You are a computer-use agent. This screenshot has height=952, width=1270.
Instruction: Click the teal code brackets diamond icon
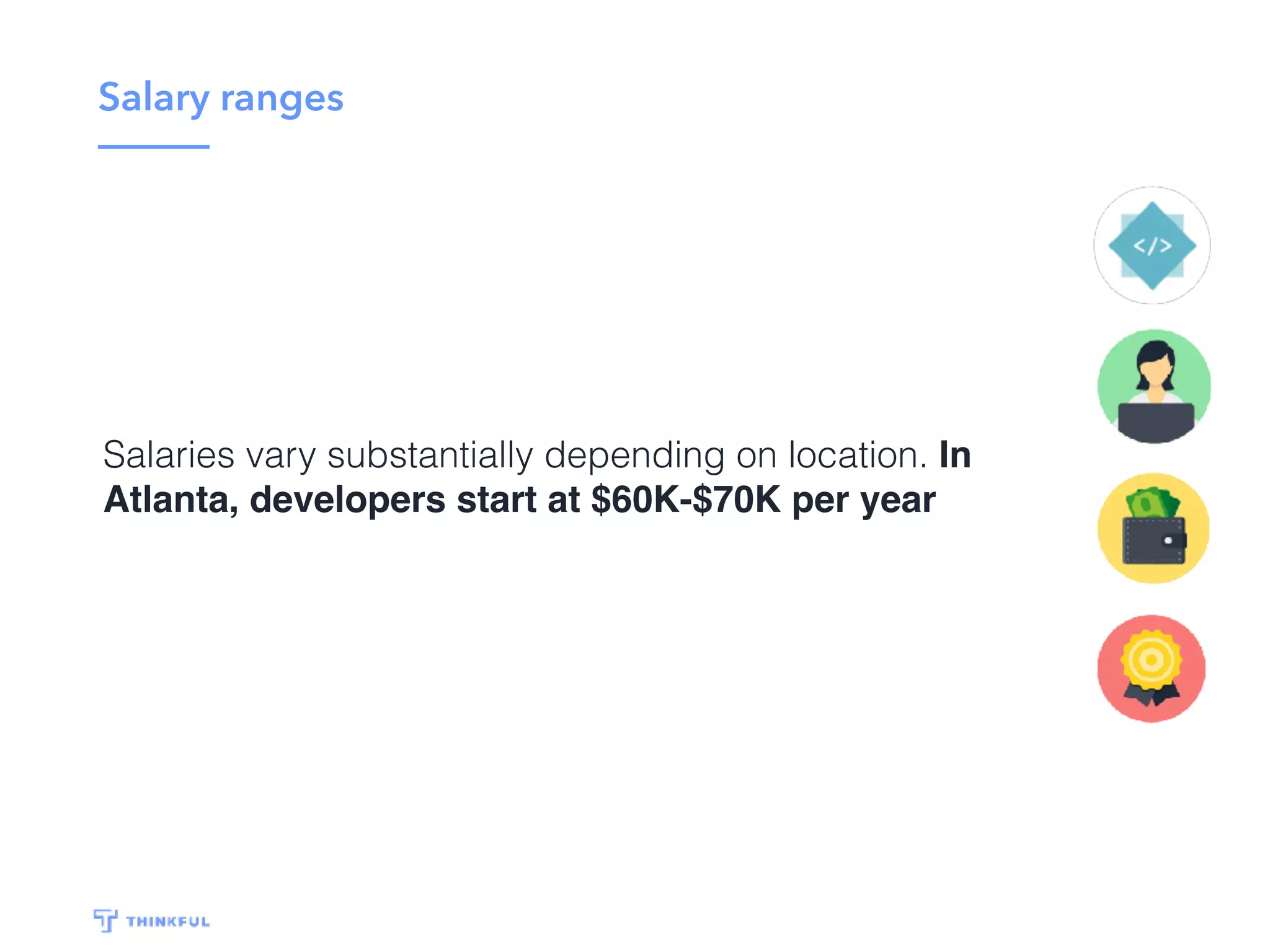(1152, 245)
